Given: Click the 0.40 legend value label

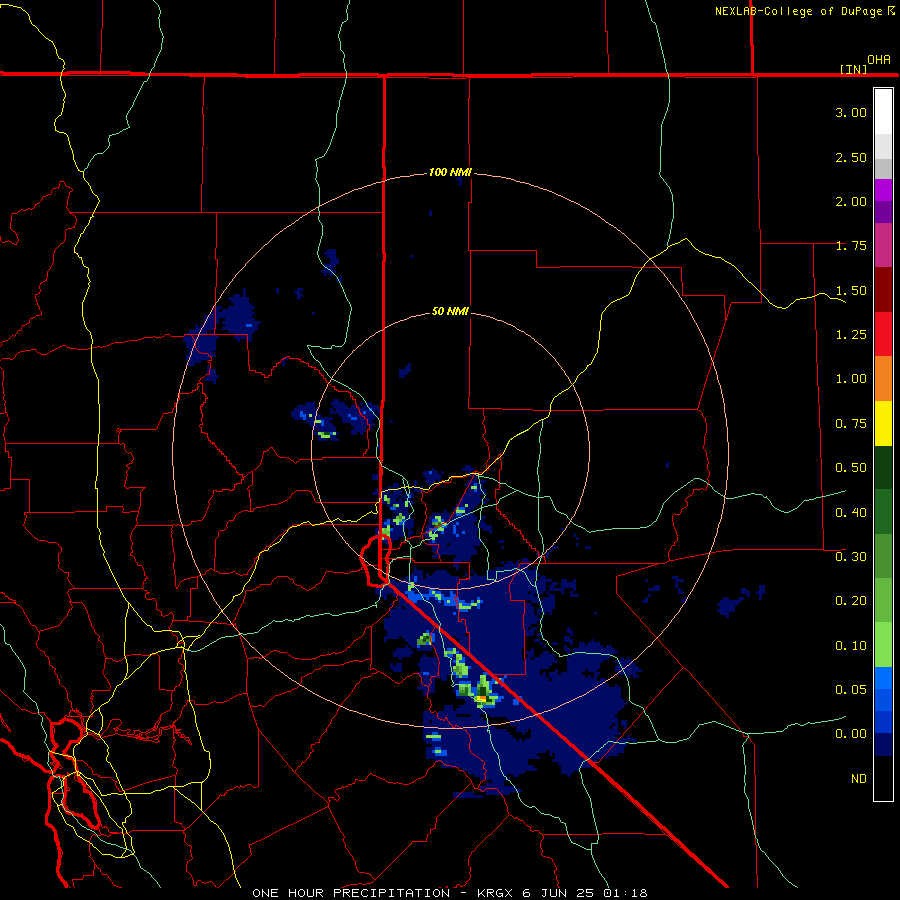Looking at the screenshot, I should [851, 512].
